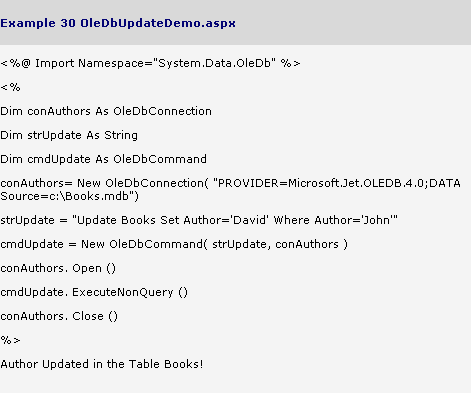Click the strUpdate SQL assignment line
Viewport: 471px width, 393px height.
(199, 220)
